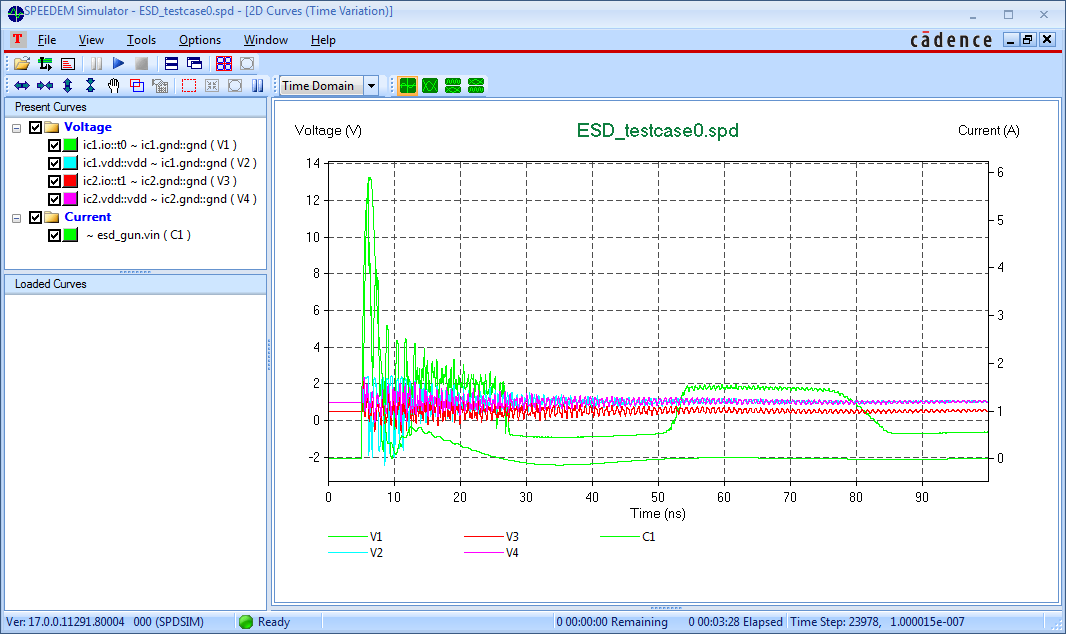Image resolution: width=1066 pixels, height=634 pixels.
Task: Open the Options menu
Action: 200,40
